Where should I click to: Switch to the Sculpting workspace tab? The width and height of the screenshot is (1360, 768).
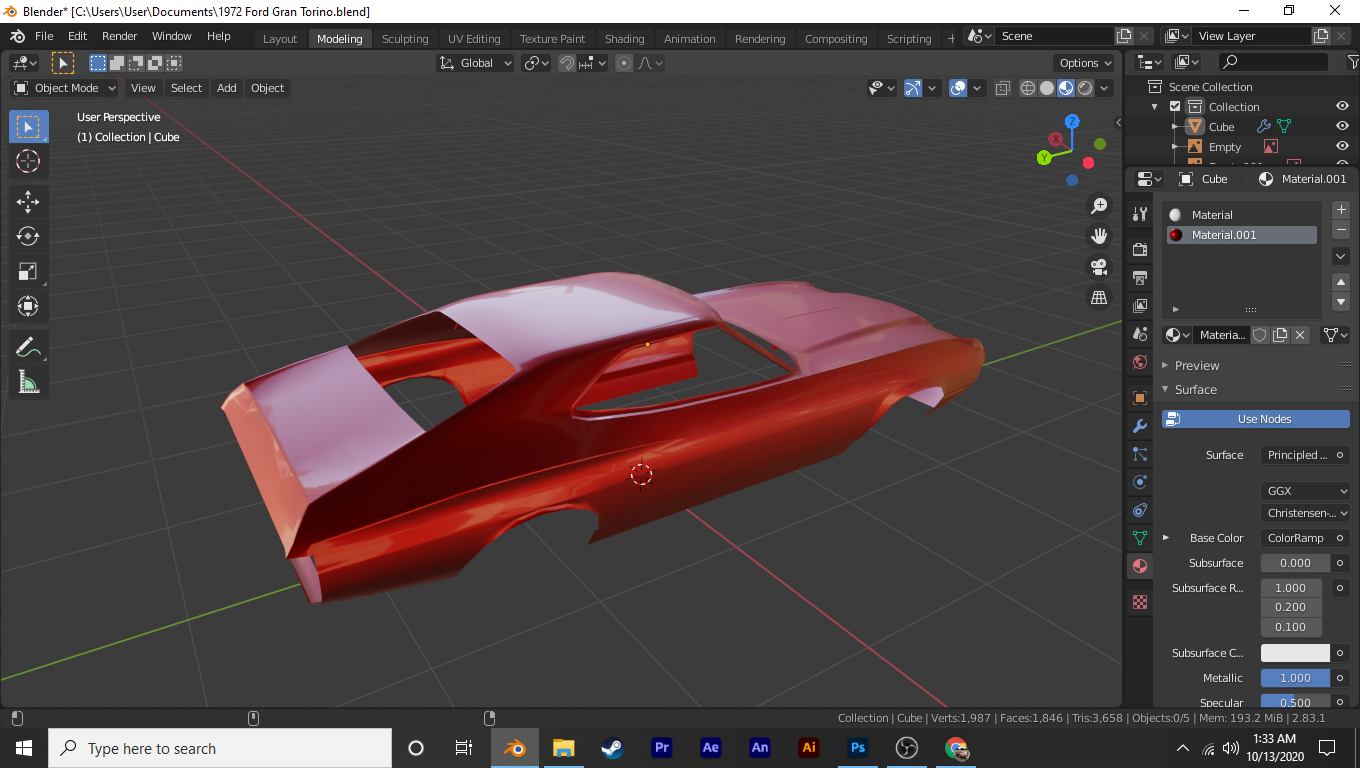pos(405,39)
